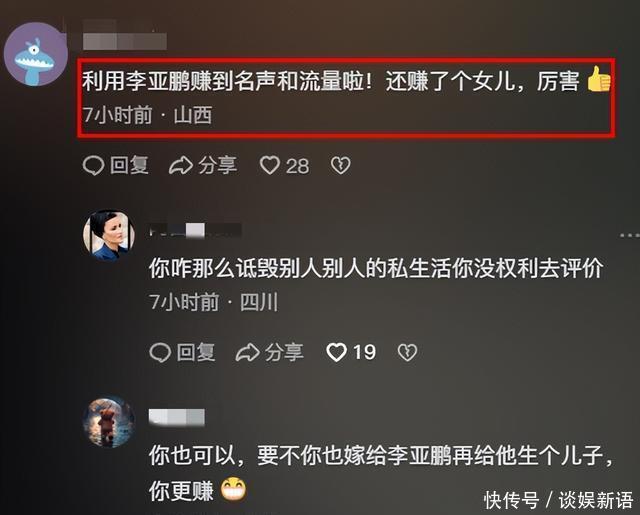The height and width of the screenshot is (515, 640).
Task: Reply to the 四川 comment about 私生活
Action: pos(182,353)
